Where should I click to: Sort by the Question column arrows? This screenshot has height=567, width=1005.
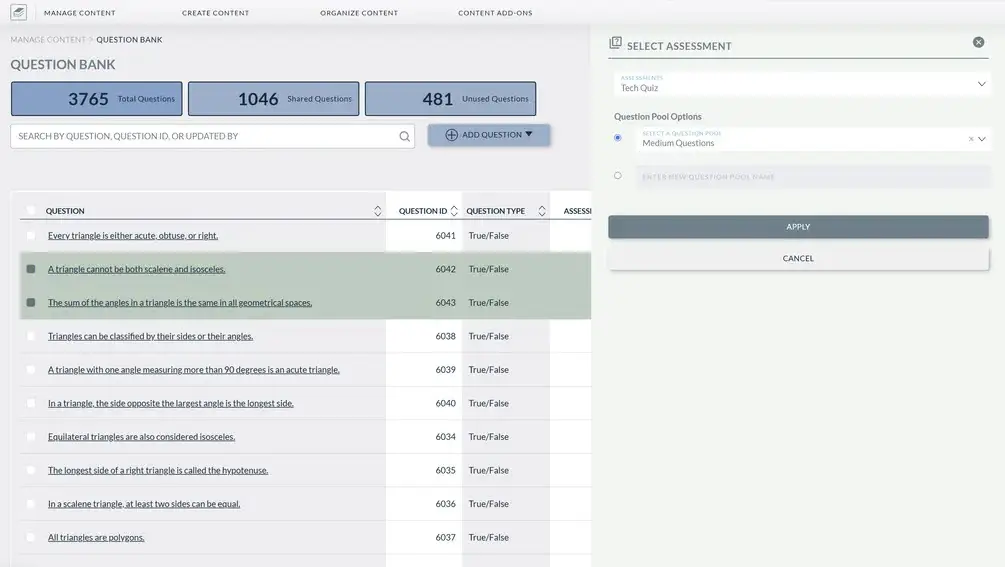point(377,211)
